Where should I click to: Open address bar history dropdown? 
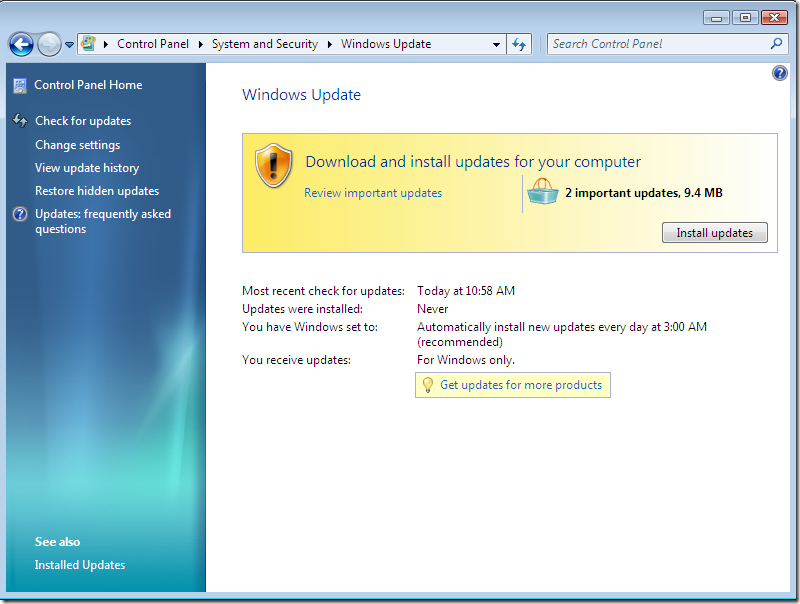pyautogui.click(x=496, y=44)
